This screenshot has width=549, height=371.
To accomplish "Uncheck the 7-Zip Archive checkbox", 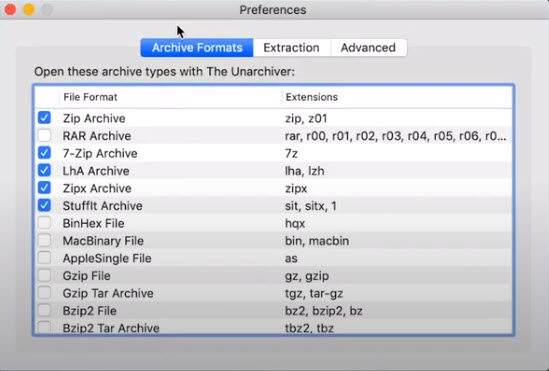I will click(x=44, y=153).
